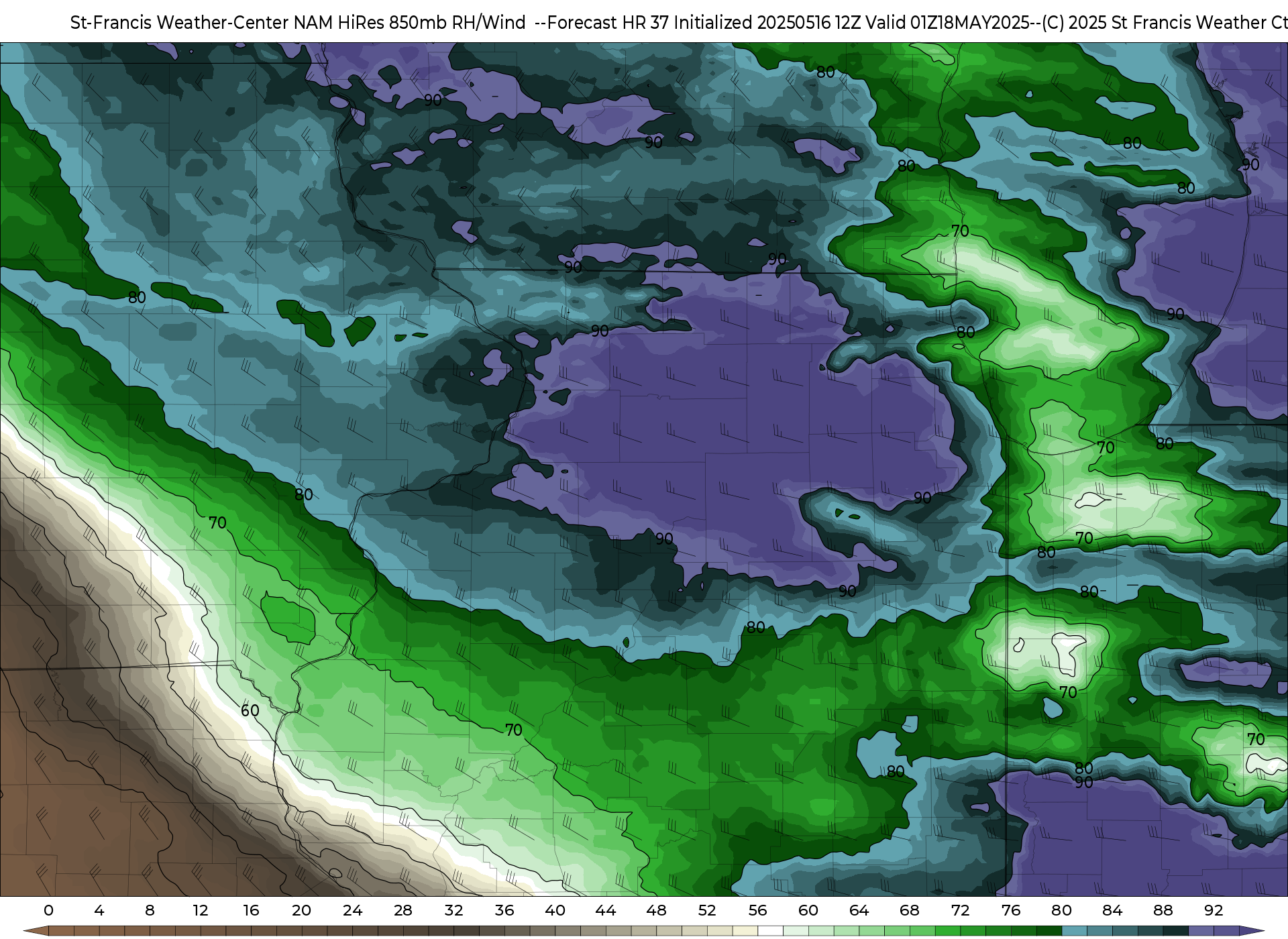Select the white swatch in the colorbar
Image resolution: width=1288 pixels, height=939 pixels.
pyautogui.click(x=770, y=931)
